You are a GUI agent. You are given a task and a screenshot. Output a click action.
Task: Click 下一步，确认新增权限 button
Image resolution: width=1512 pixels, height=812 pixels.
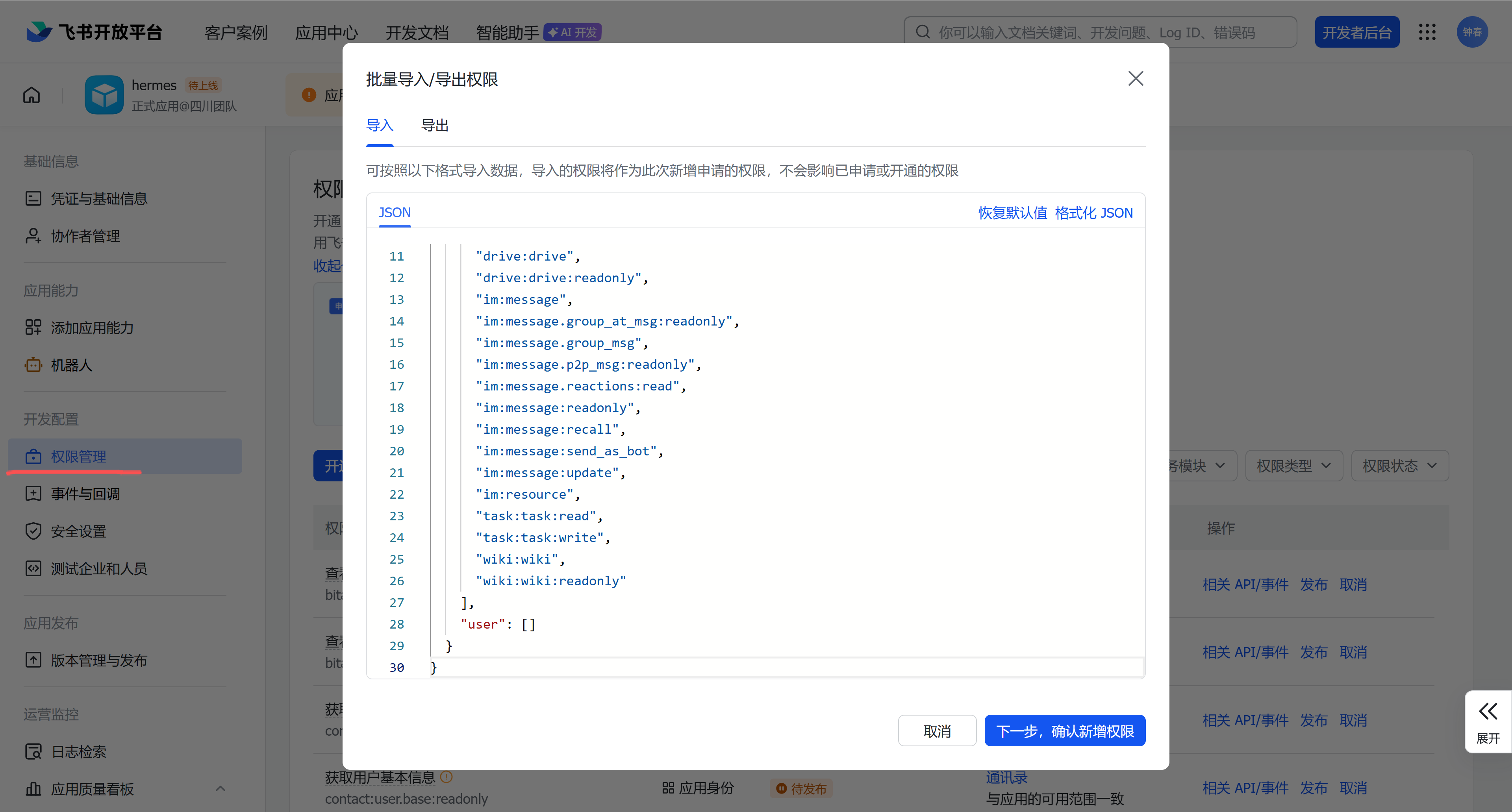point(1065,731)
